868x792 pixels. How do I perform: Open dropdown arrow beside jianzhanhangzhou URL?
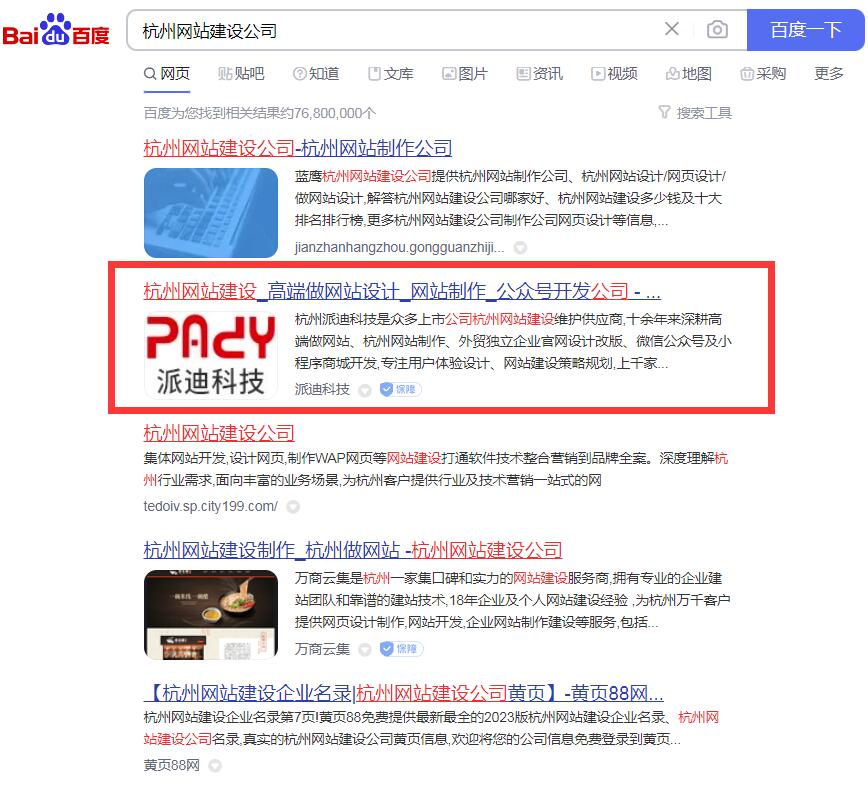[x=520, y=247]
